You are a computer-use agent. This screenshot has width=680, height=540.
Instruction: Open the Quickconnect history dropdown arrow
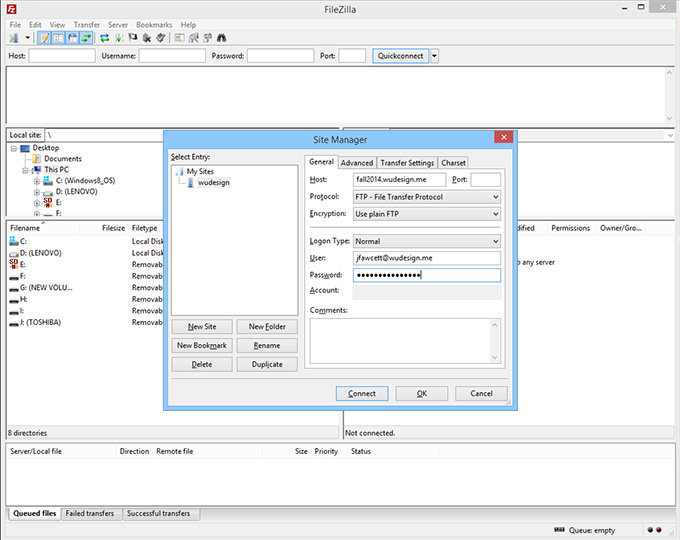click(x=434, y=56)
